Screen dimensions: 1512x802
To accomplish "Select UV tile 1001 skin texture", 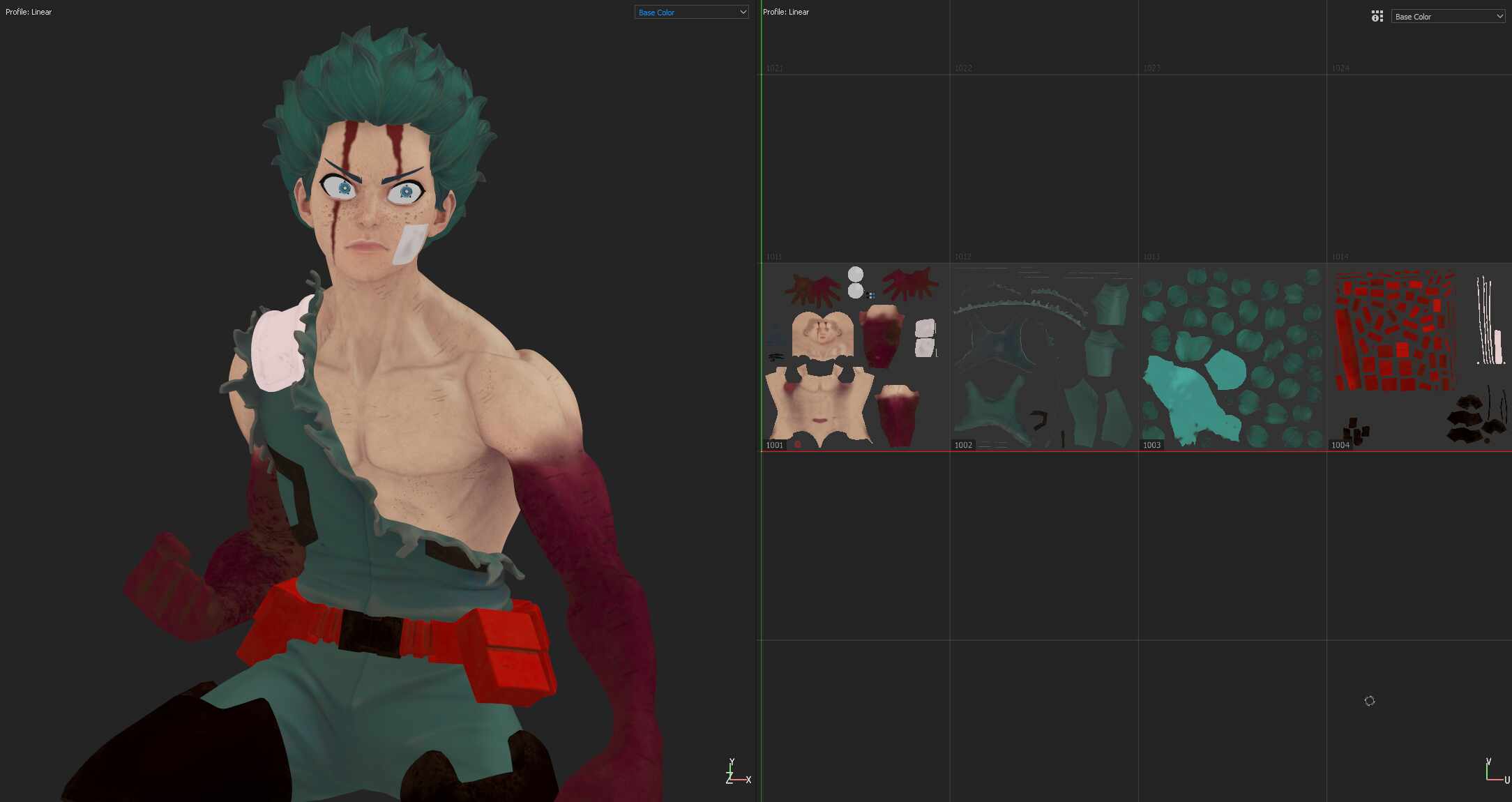I will (x=855, y=357).
